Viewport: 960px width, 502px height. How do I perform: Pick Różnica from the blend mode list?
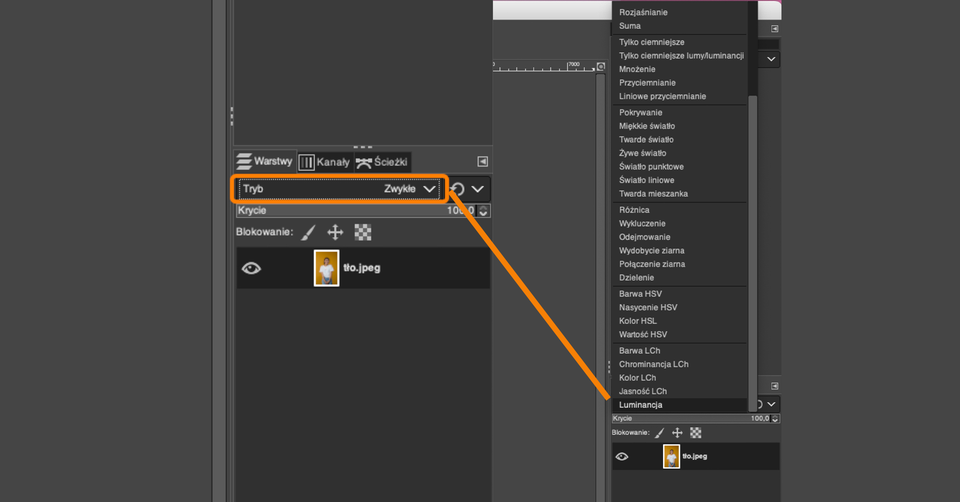(634, 210)
